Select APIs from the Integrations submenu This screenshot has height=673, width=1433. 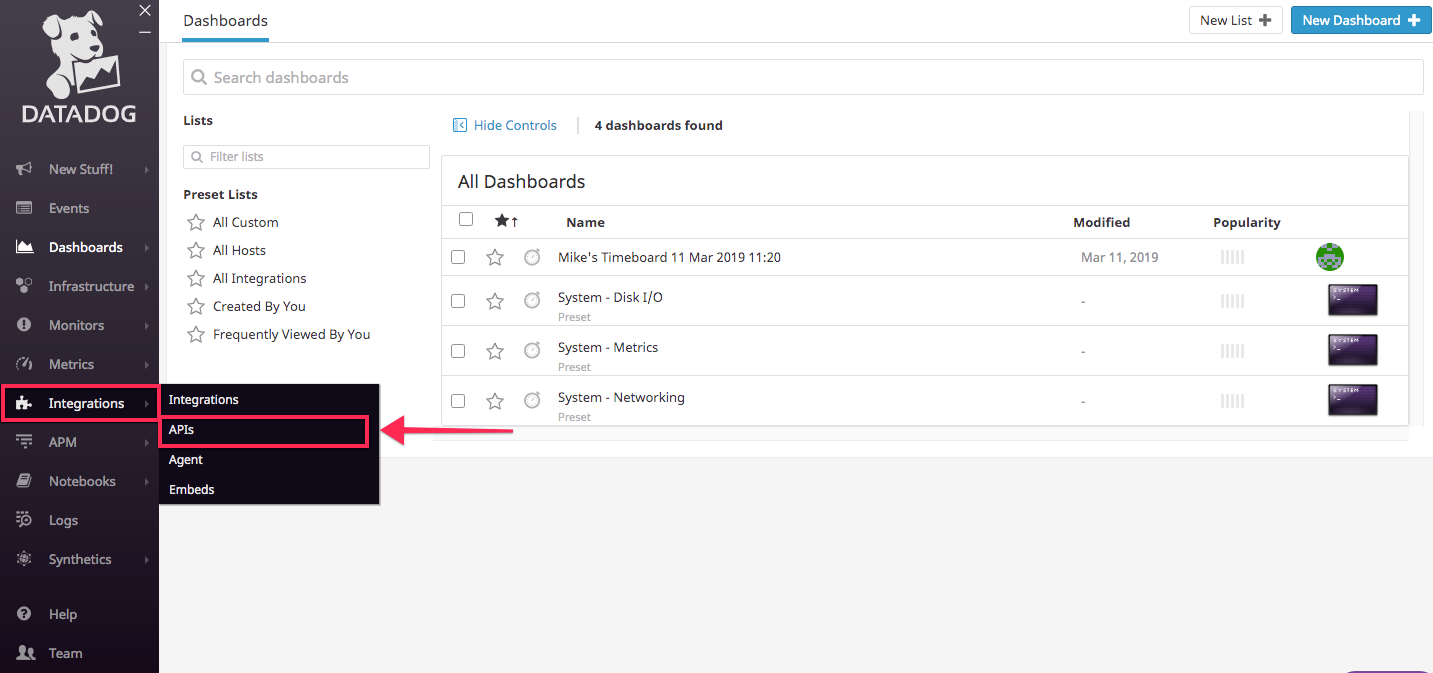[263, 429]
